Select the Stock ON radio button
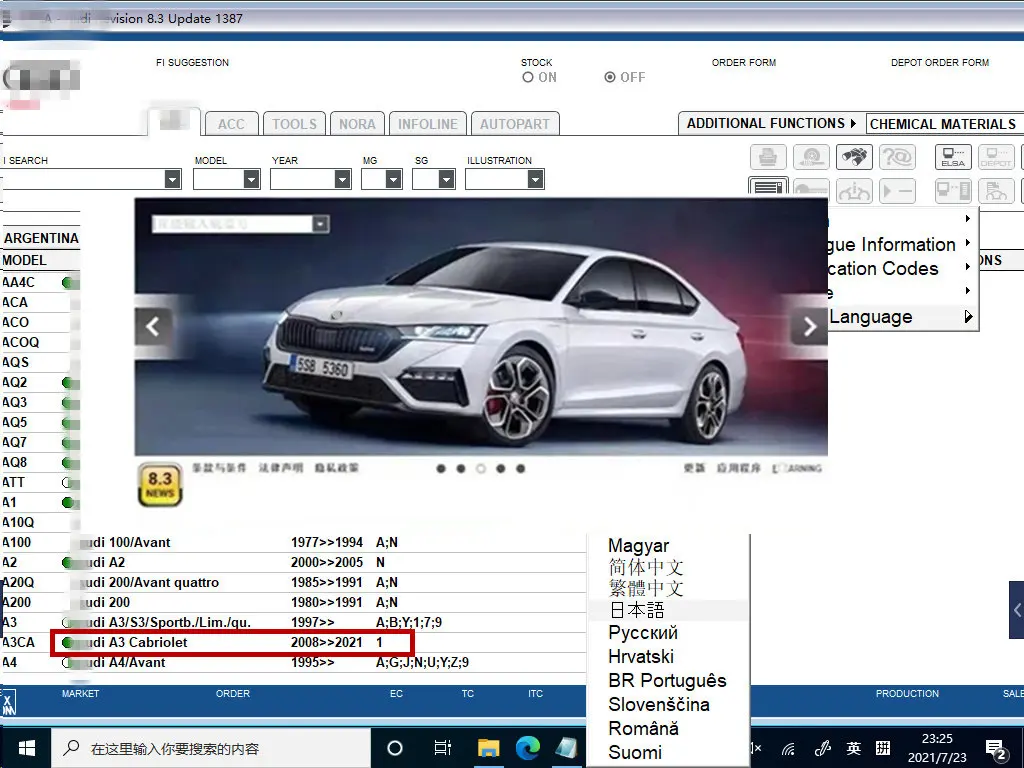The image size is (1024, 768). click(x=528, y=77)
